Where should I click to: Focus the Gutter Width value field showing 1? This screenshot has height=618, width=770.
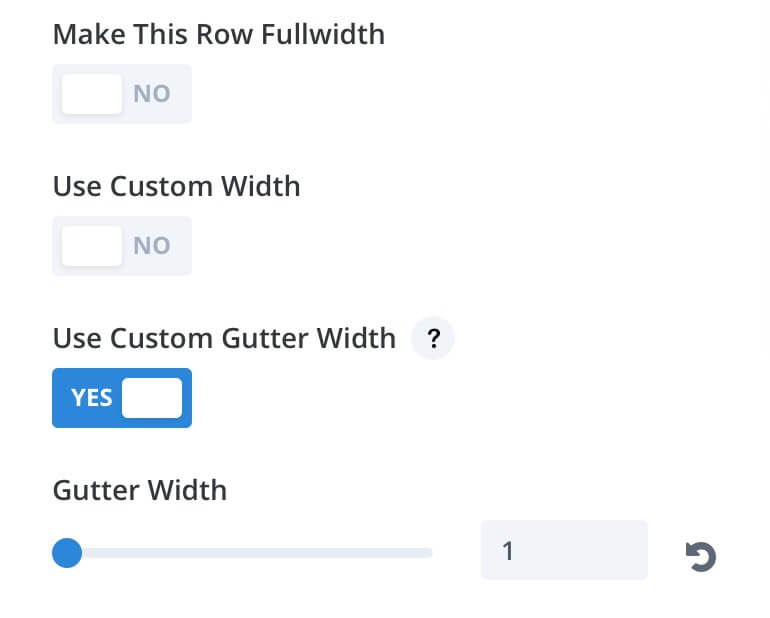tap(564, 550)
